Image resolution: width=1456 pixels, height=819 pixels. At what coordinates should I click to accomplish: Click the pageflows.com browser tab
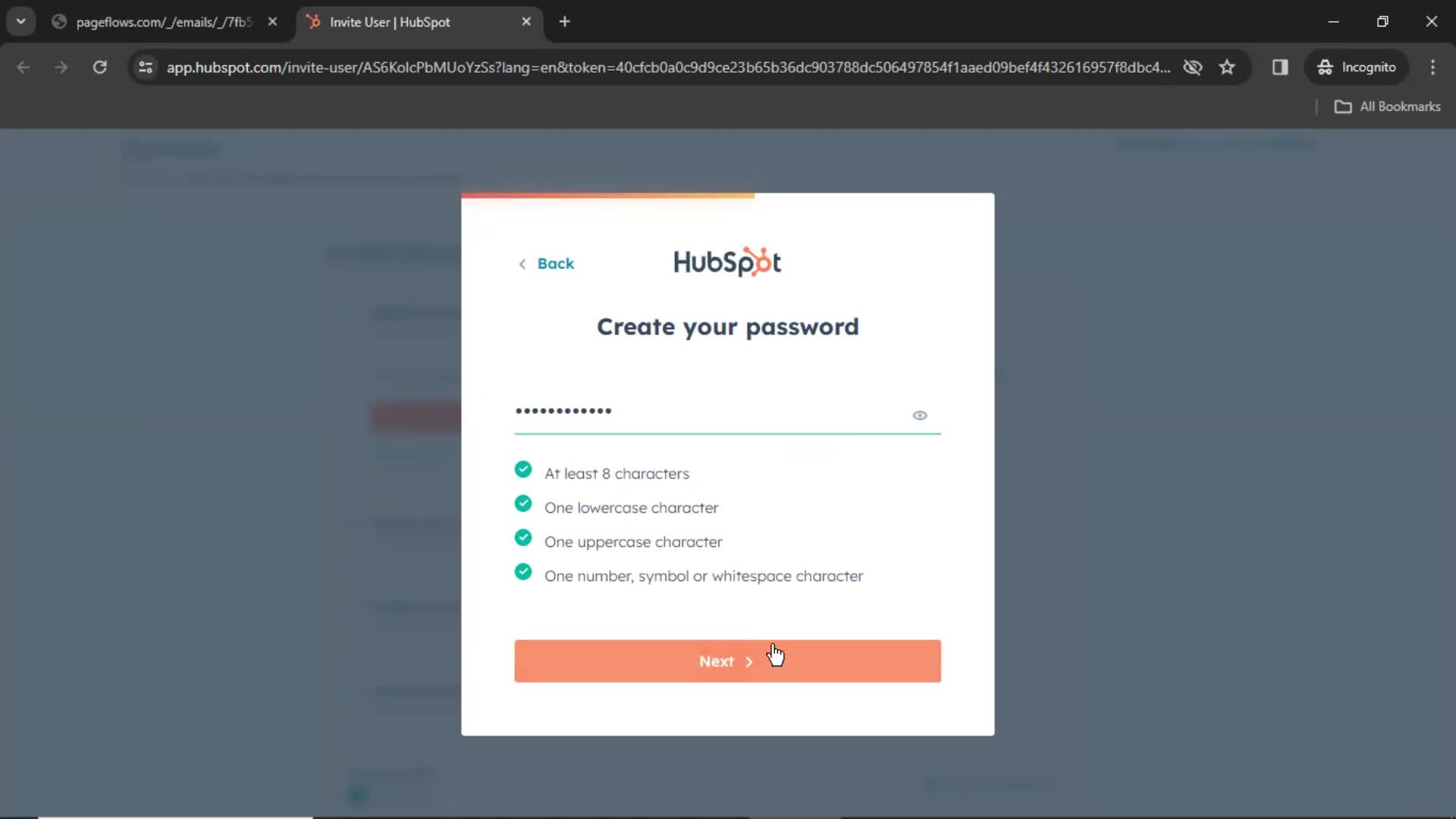[x=163, y=22]
